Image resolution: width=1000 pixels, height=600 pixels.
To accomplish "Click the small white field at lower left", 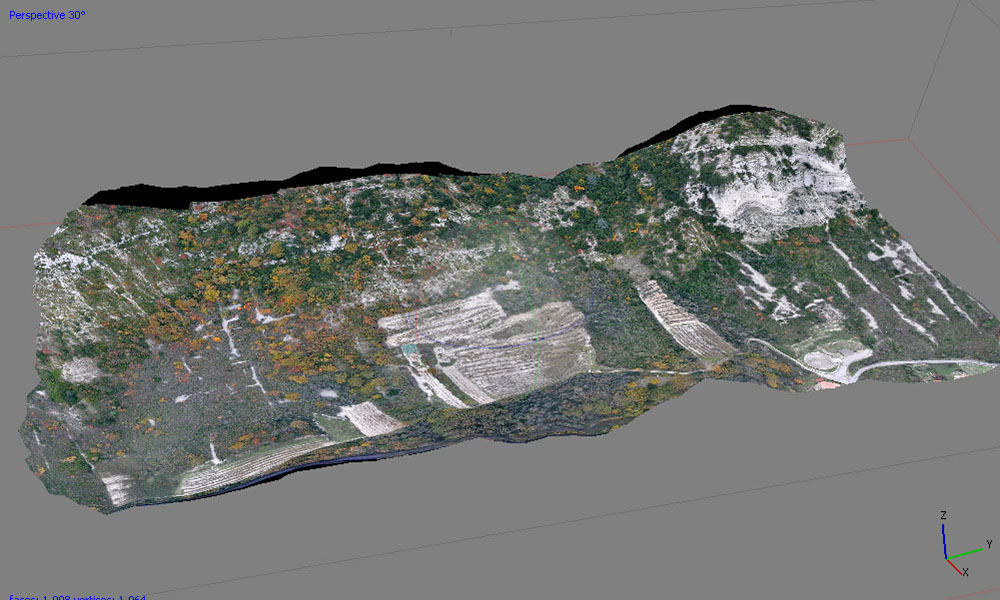I will (368, 418).
